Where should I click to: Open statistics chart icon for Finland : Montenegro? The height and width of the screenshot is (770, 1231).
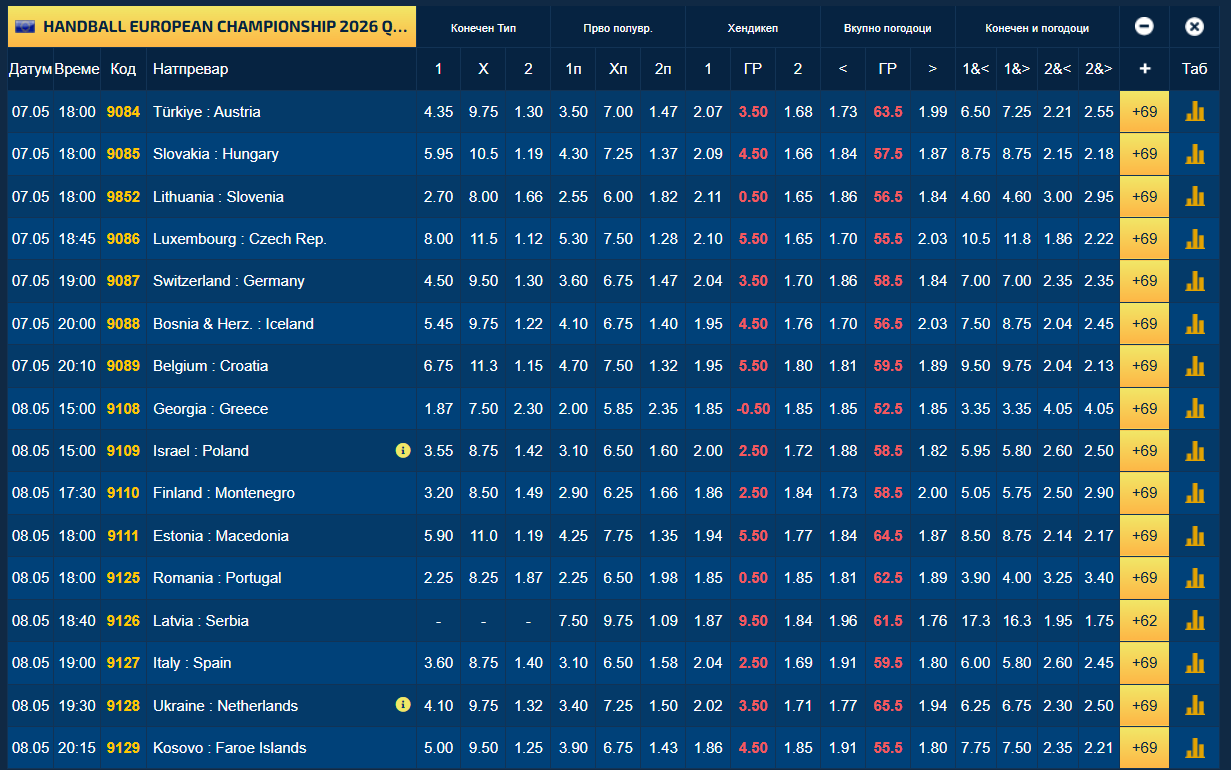coord(1194,493)
